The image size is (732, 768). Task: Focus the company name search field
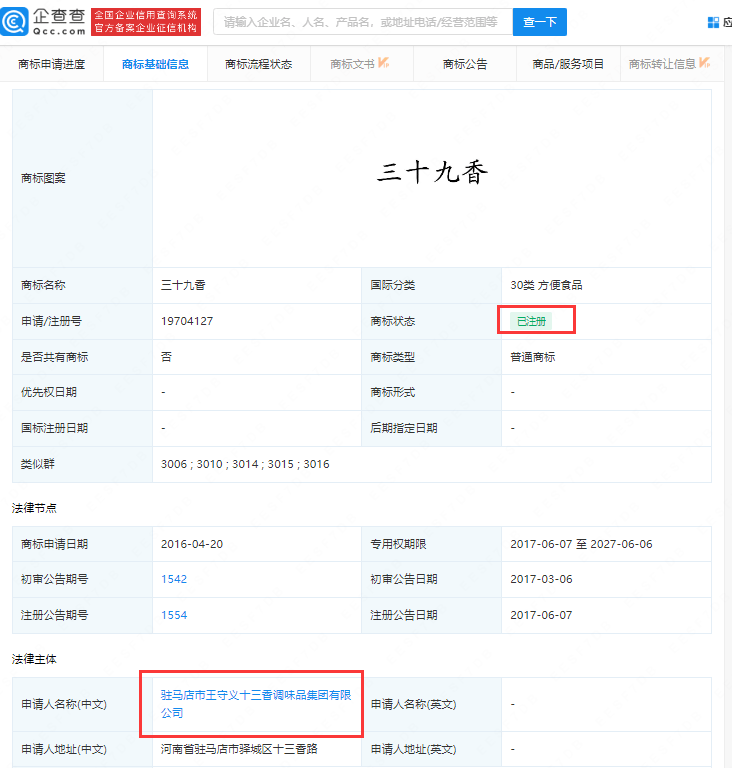click(x=363, y=22)
